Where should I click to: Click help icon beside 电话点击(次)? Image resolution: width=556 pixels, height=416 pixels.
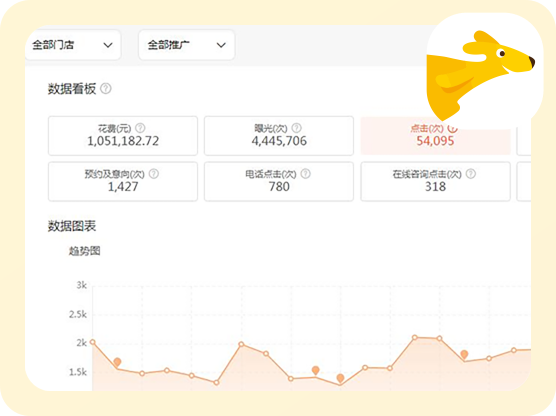click(306, 174)
